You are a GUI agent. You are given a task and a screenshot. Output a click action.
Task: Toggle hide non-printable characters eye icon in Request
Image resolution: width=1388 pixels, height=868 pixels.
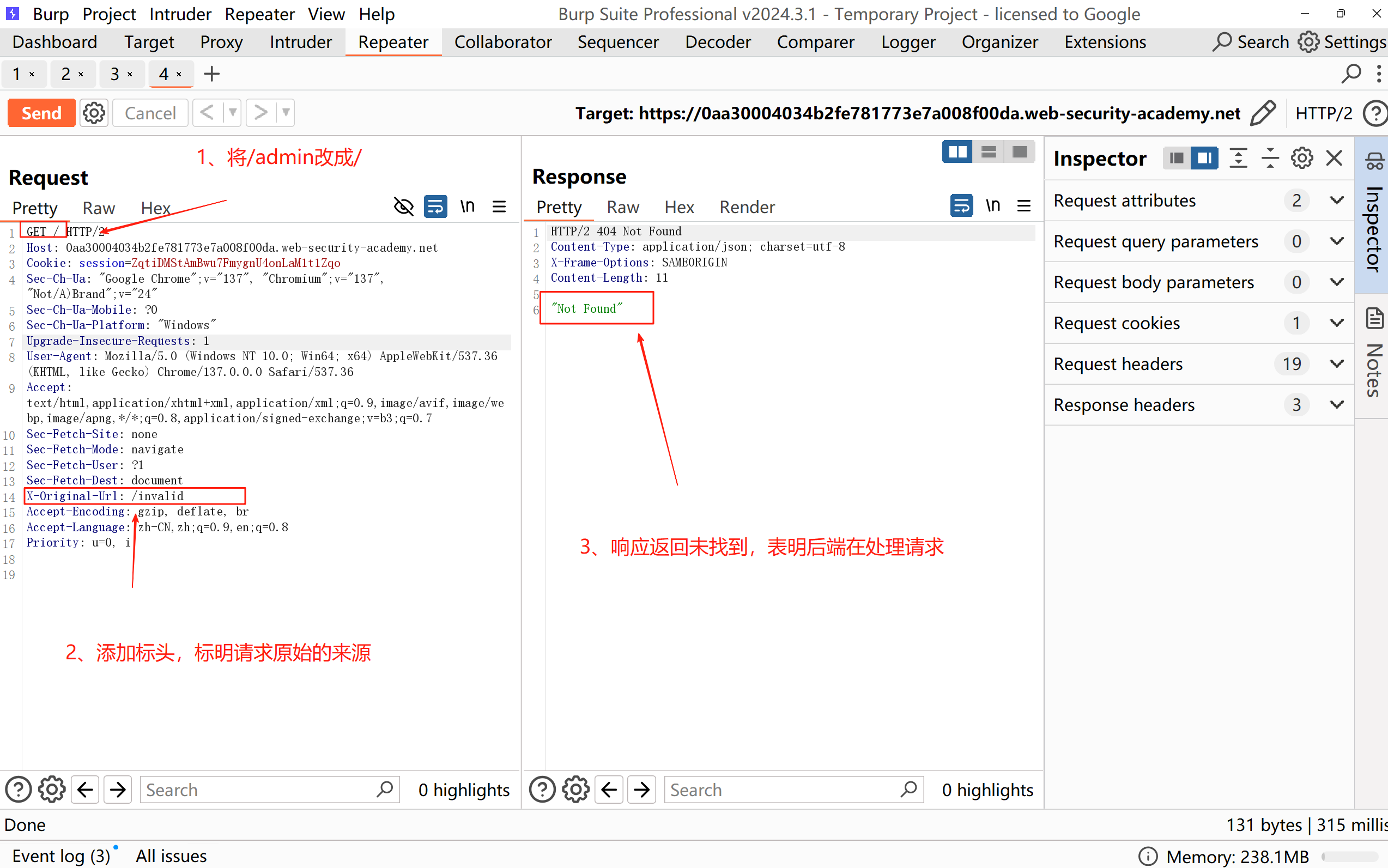(x=404, y=206)
